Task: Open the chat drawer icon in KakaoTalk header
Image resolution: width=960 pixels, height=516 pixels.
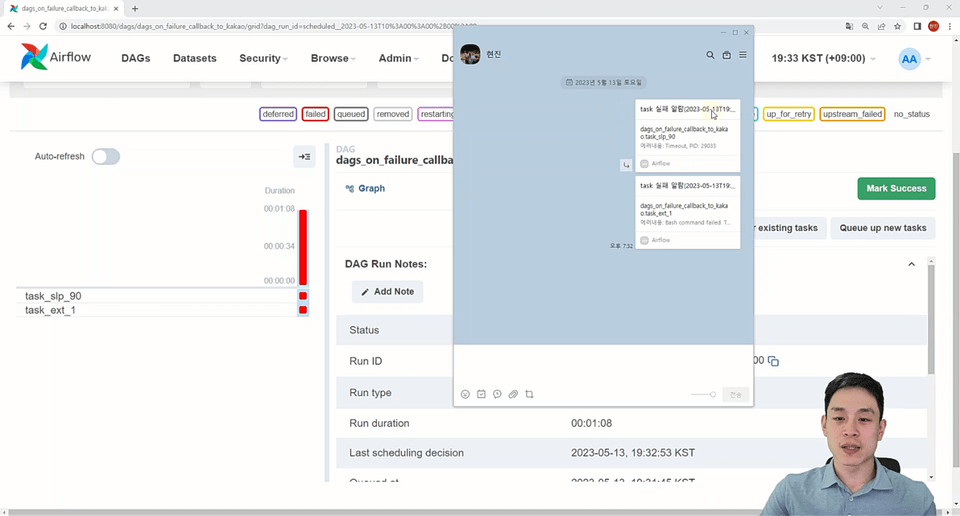Action: (x=727, y=55)
